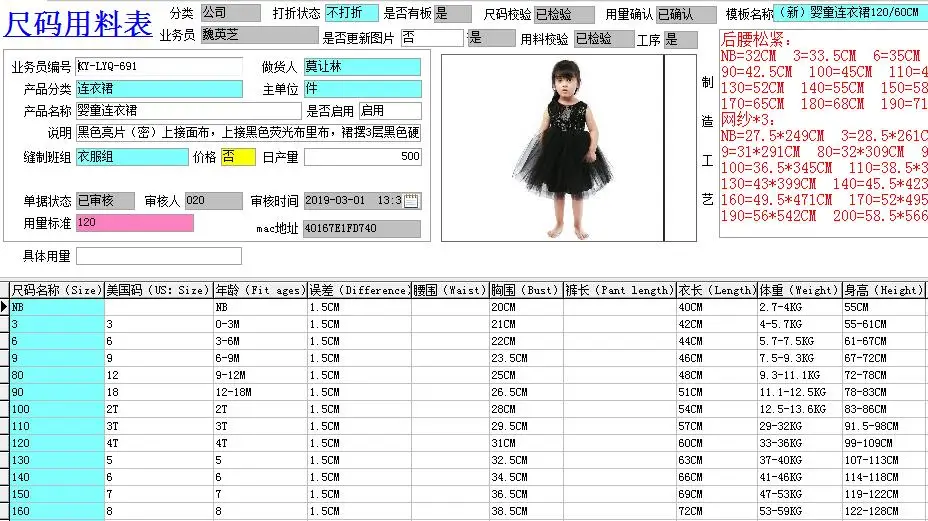Viewport: 928px width, 521px height.
Task: Click the 单据状态 field 已审核
Action: [105, 201]
